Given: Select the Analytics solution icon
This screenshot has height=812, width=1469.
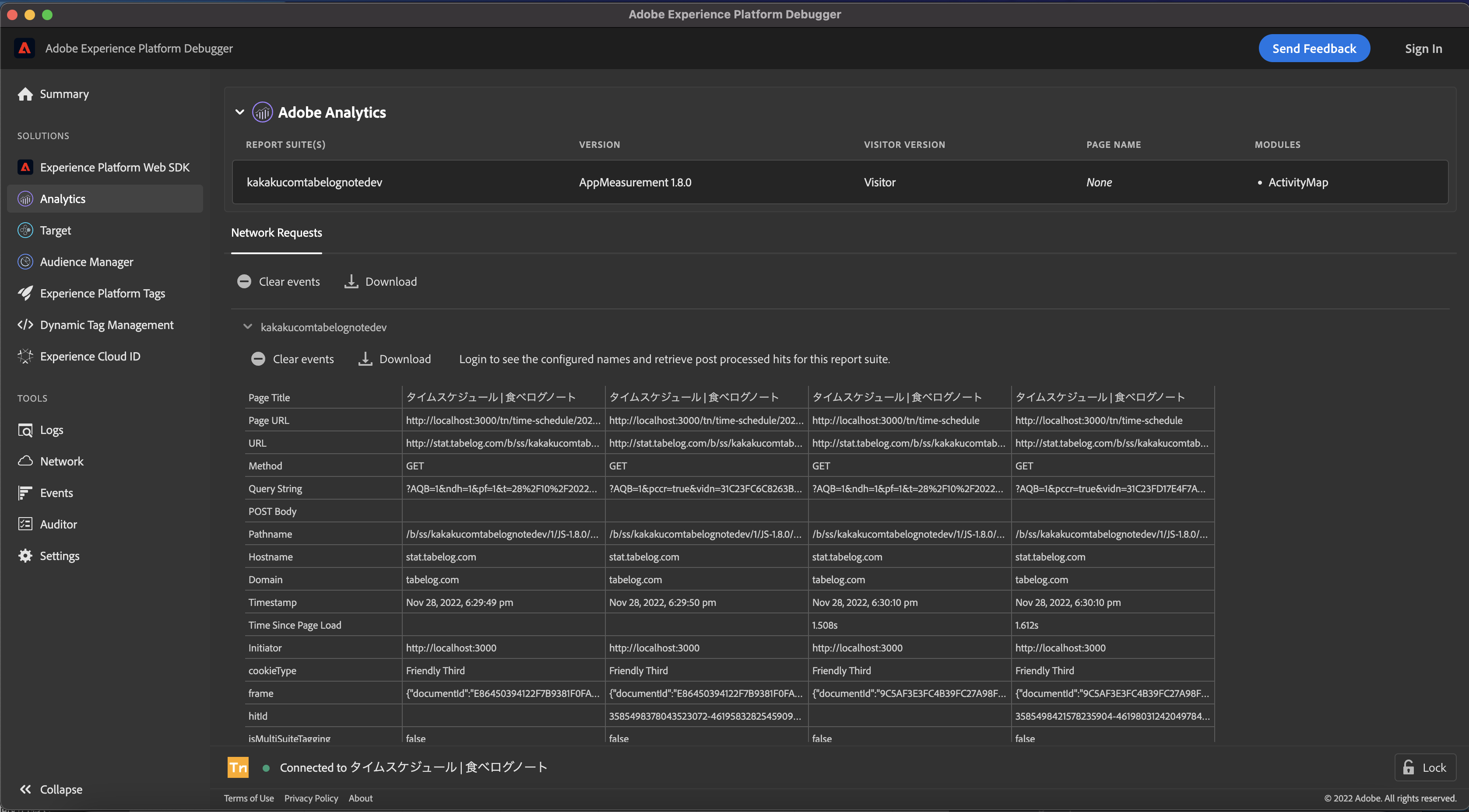Looking at the screenshot, I should pos(25,198).
